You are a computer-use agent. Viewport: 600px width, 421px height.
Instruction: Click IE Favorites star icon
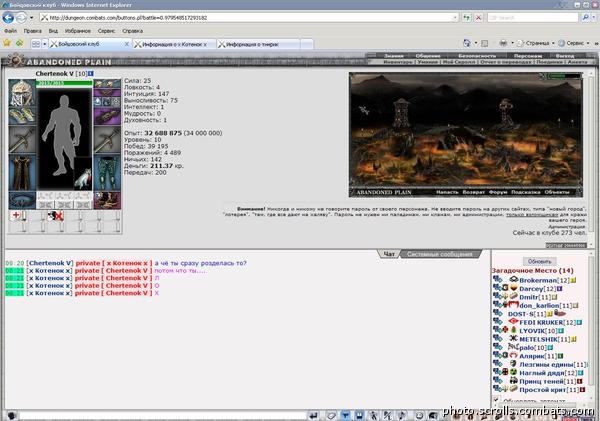click(7, 43)
